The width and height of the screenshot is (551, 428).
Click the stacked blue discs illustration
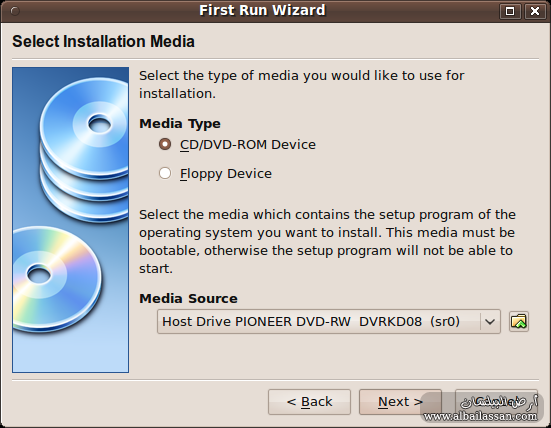point(84,149)
